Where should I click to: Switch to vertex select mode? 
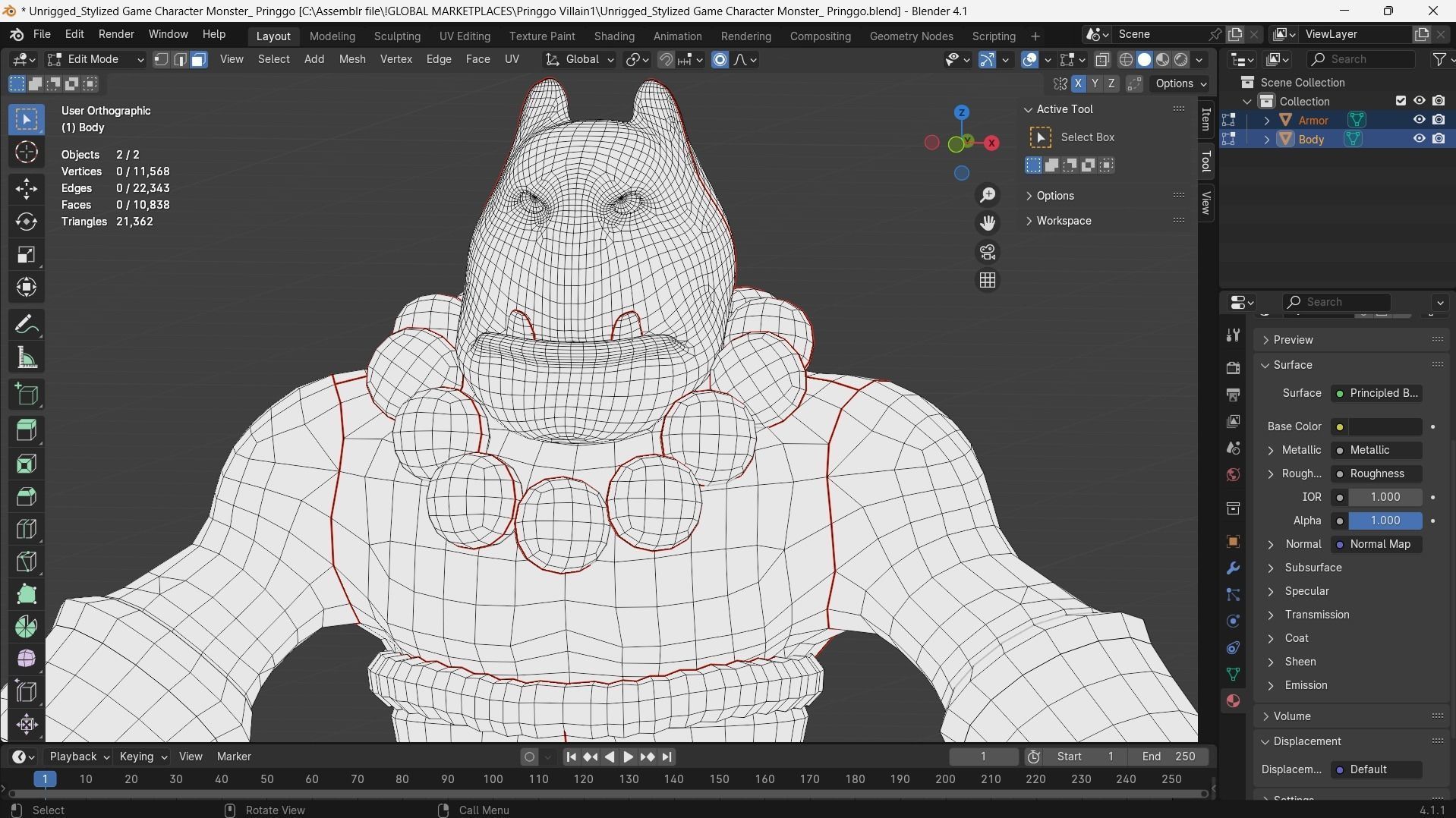click(161, 60)
